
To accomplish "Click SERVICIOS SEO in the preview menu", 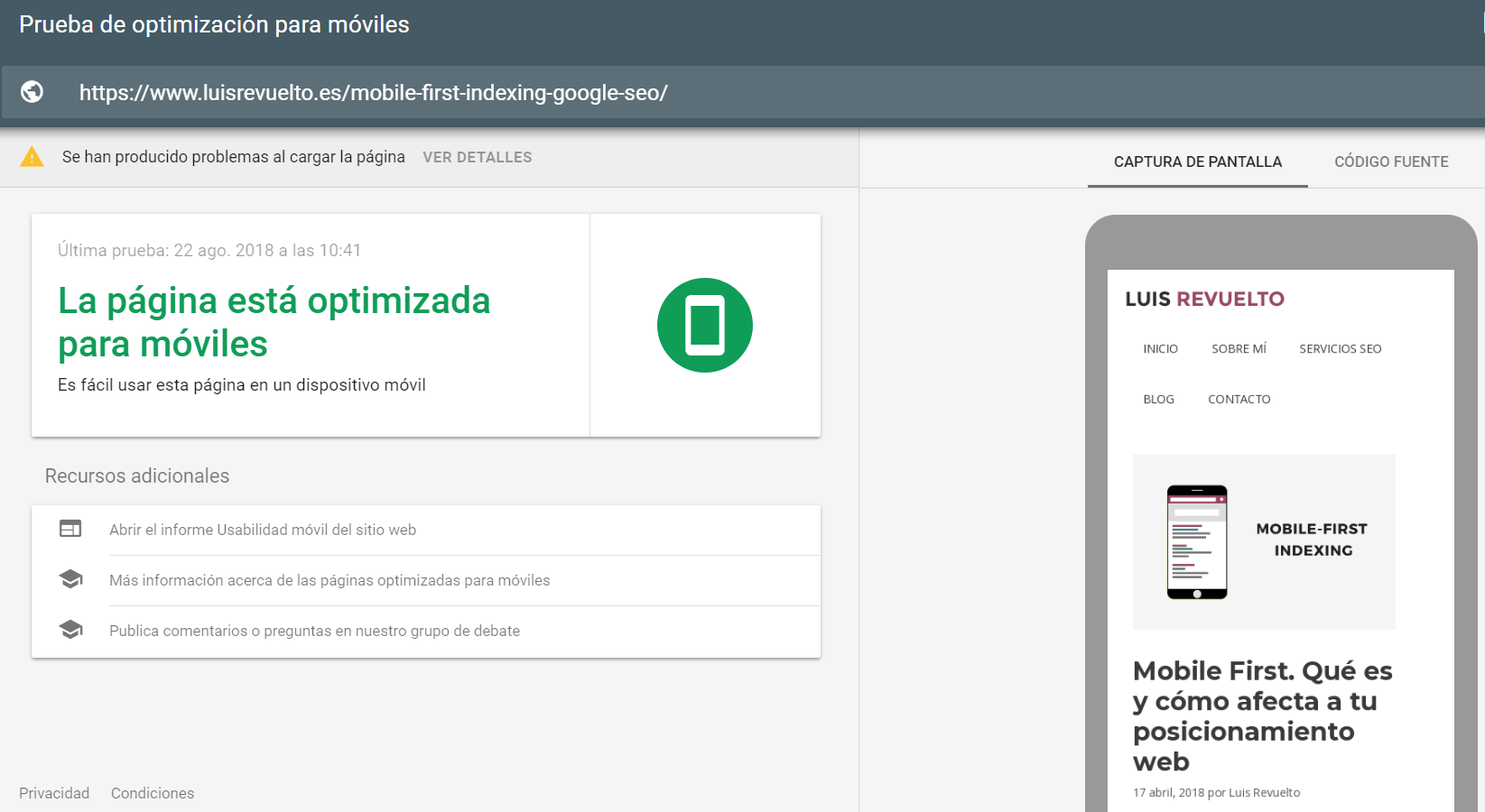I will click(1340, 349).
